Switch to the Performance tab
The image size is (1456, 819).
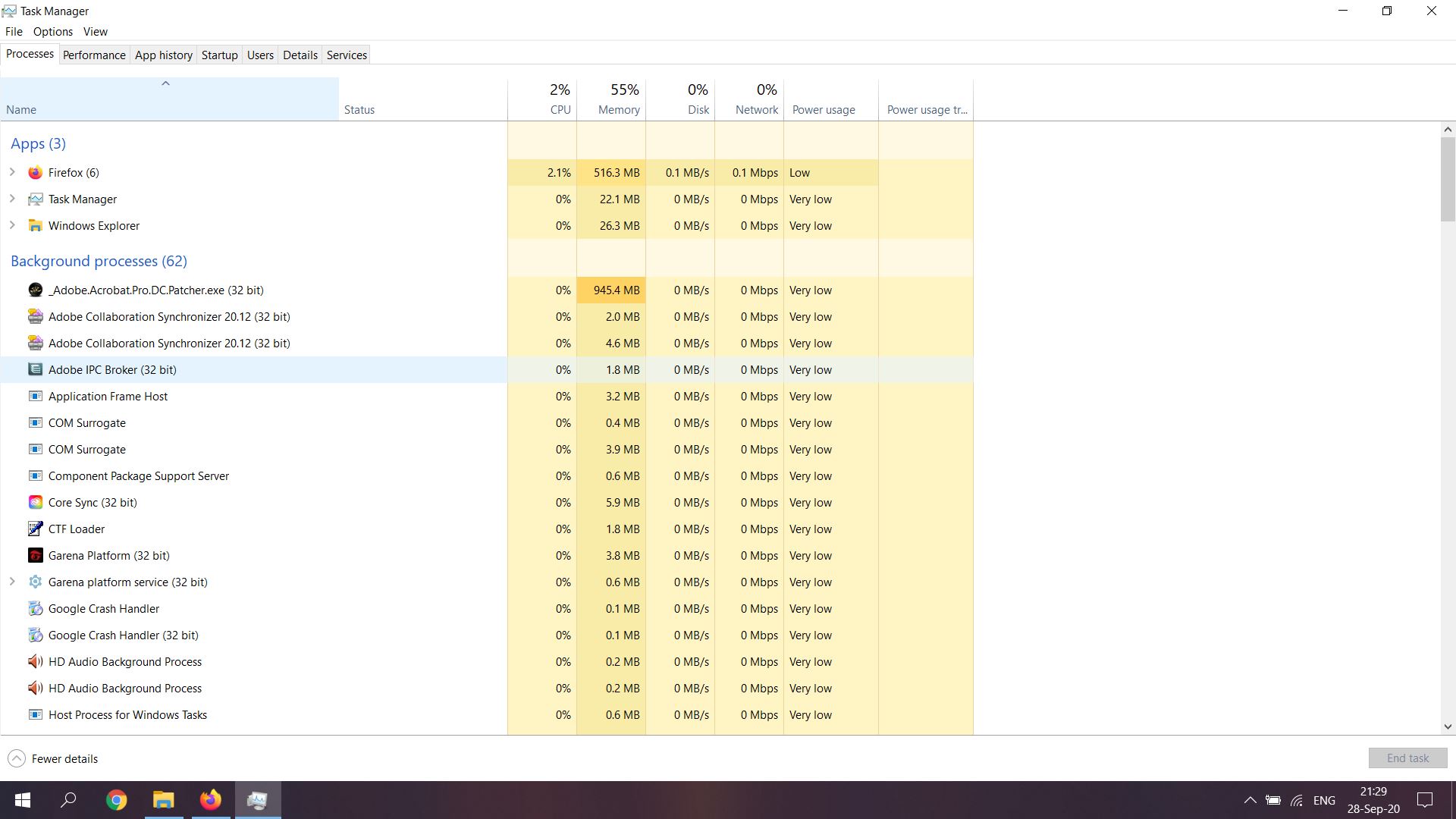pyautogui.click(x=94, y=55)
